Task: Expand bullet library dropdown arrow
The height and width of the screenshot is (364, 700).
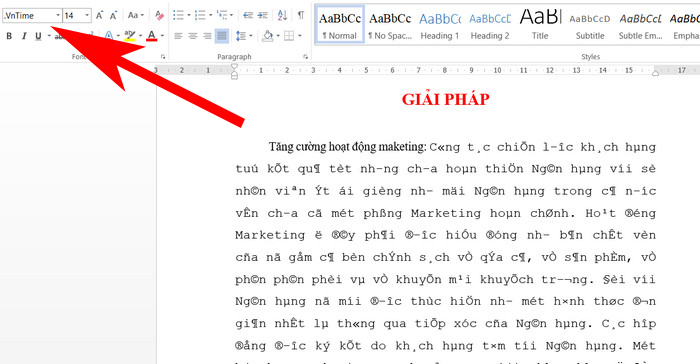Action: click(x=188, y=16)
